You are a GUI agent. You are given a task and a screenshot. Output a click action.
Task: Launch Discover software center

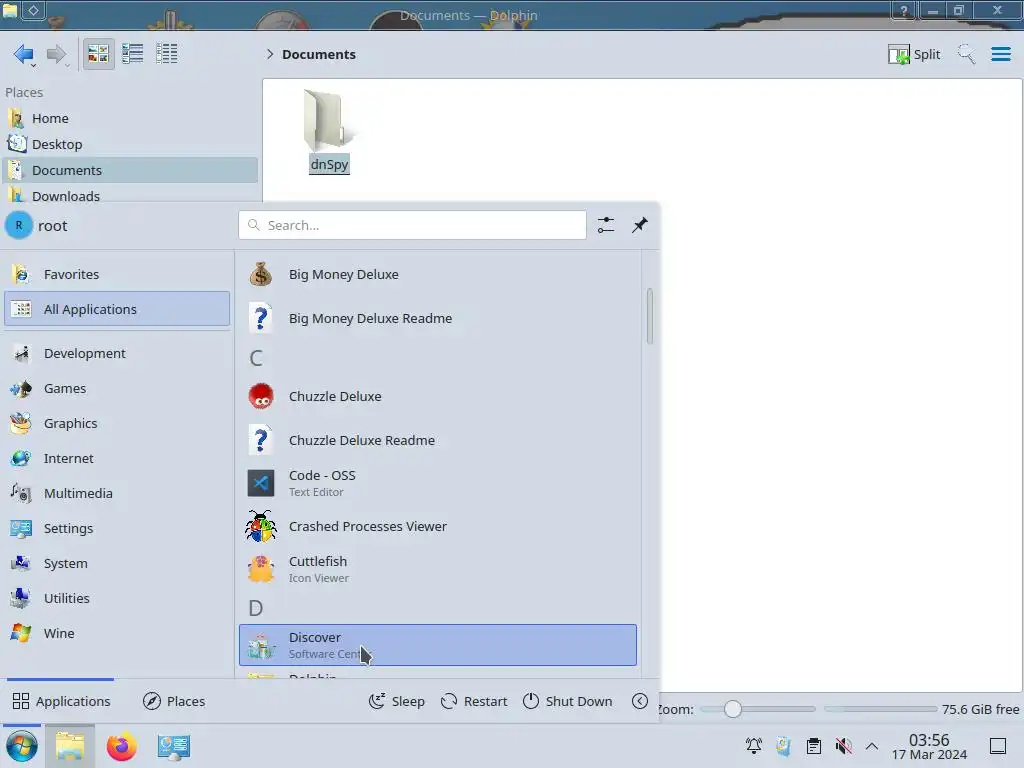point(438,645)
